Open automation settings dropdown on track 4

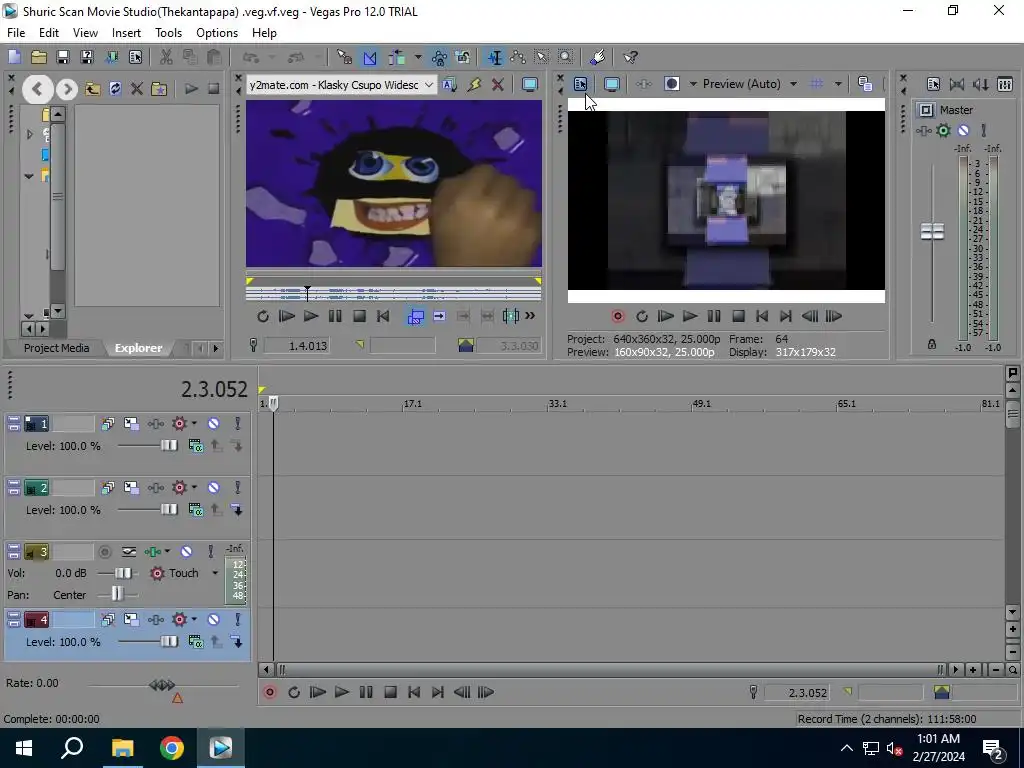click(x=194, y=620)
